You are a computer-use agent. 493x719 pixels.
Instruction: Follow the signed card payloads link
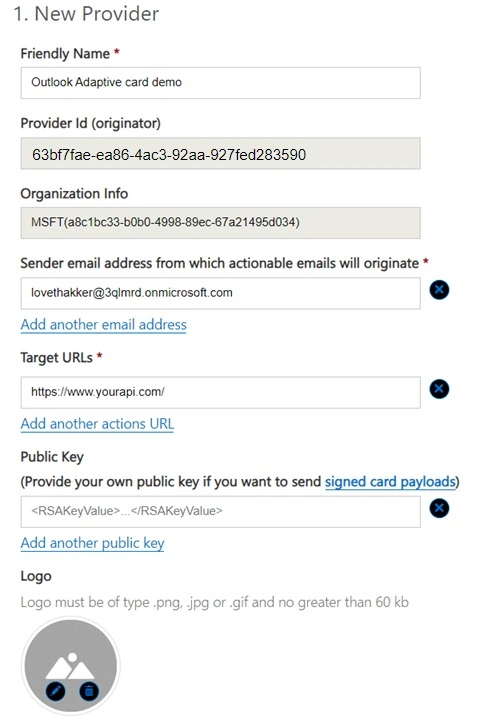390,481
